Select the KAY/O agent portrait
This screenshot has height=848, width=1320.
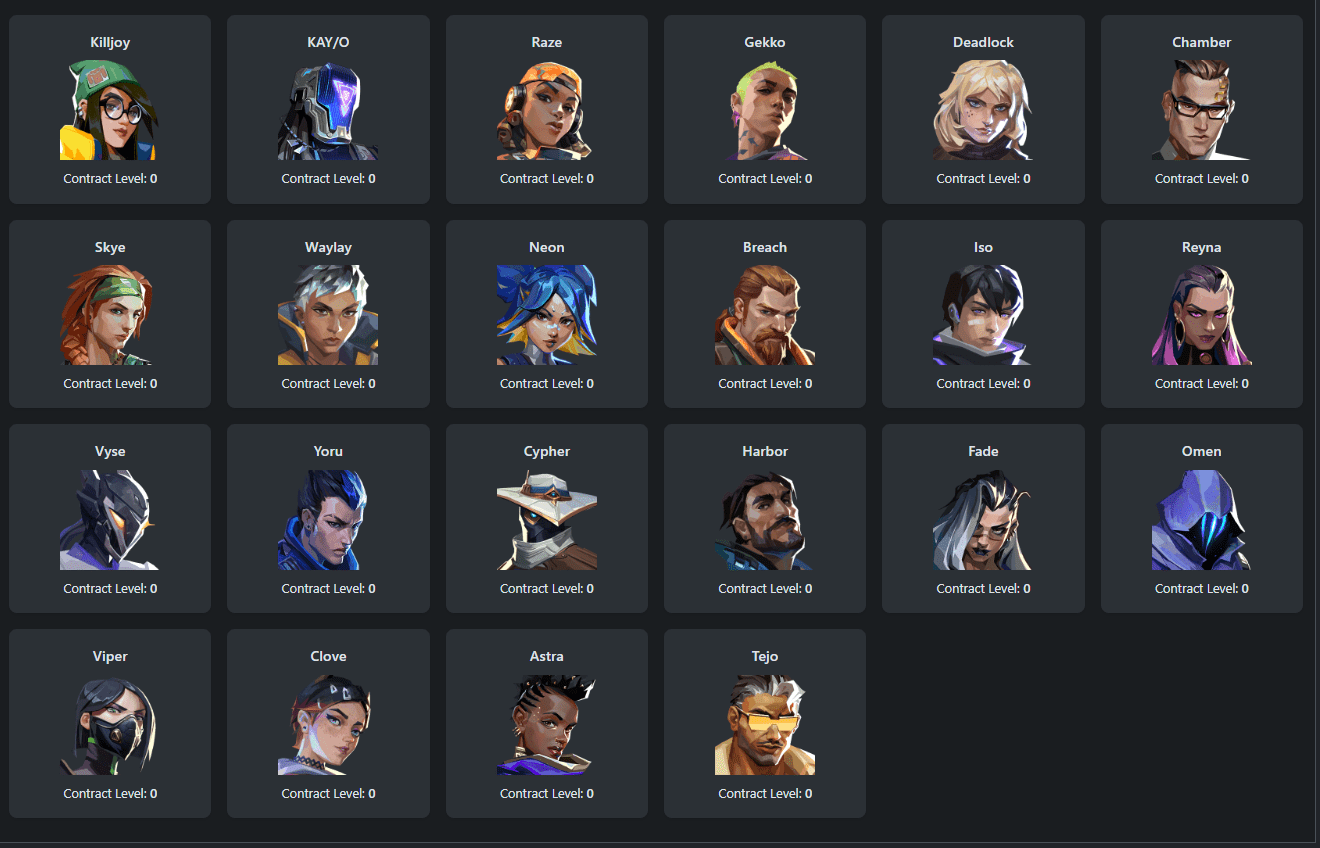(x=328, y=110)
